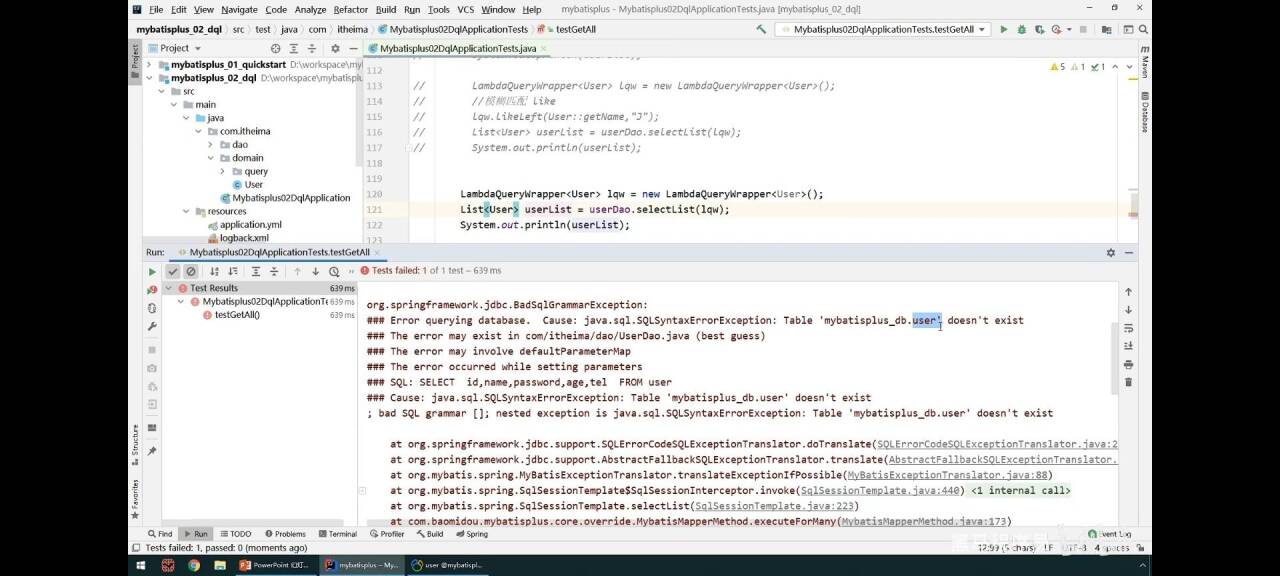This screenshot has width=1280, height=576.
Task: Select Mybatisplus02DqlApplicationTests.java editor tab
Action: (x=457, y=48)
